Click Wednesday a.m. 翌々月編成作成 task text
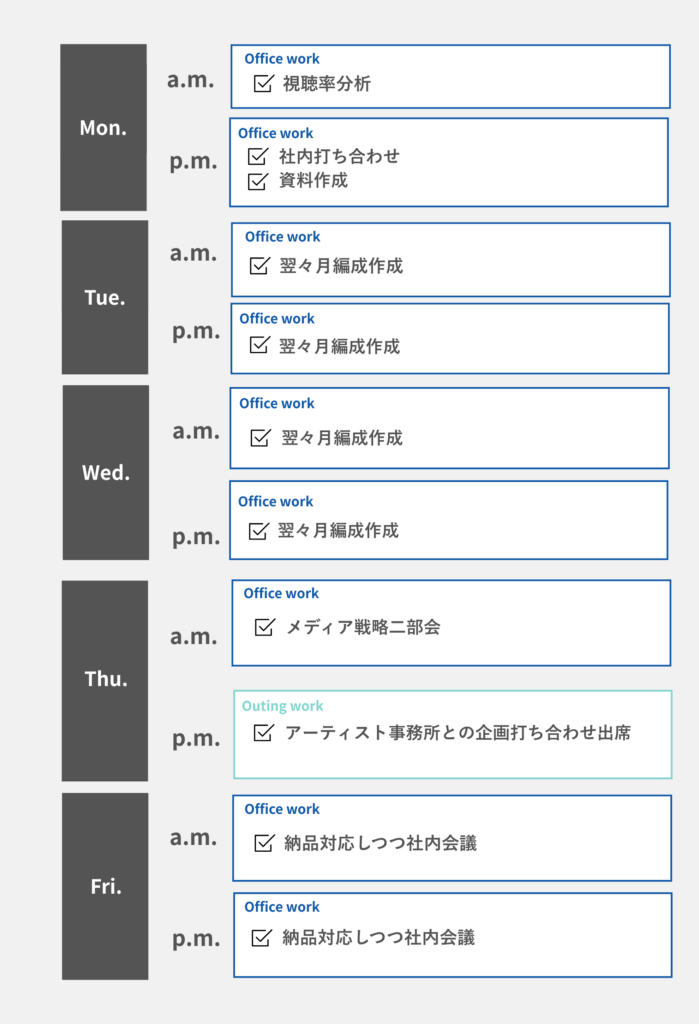 pyautogui.click(x=342, y=438)
